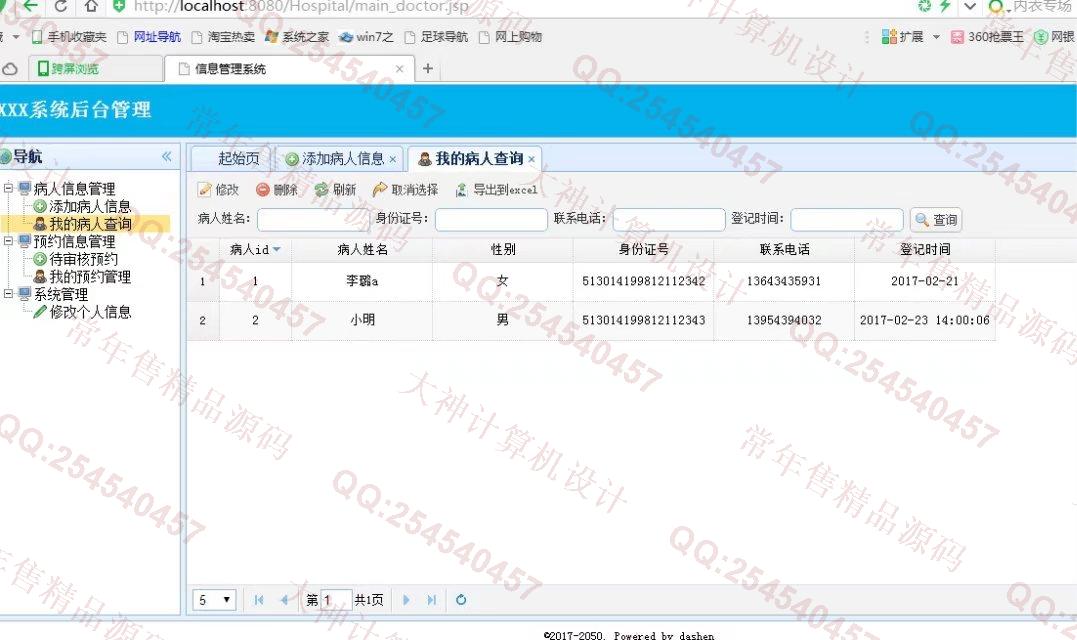Click the 登记时间 column header

925,249
